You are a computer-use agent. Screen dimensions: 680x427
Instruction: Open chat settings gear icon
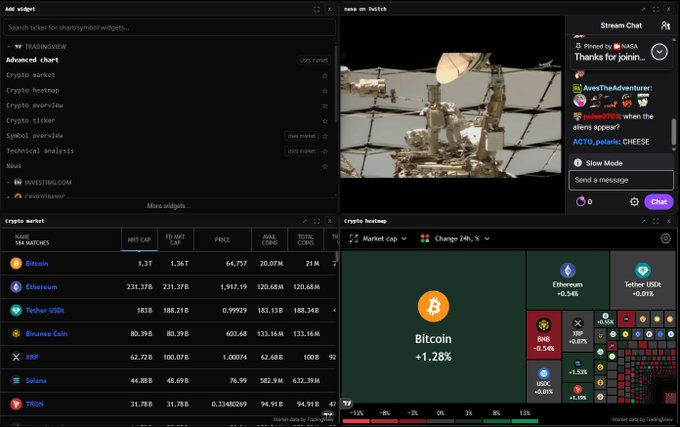coord(634,202)
